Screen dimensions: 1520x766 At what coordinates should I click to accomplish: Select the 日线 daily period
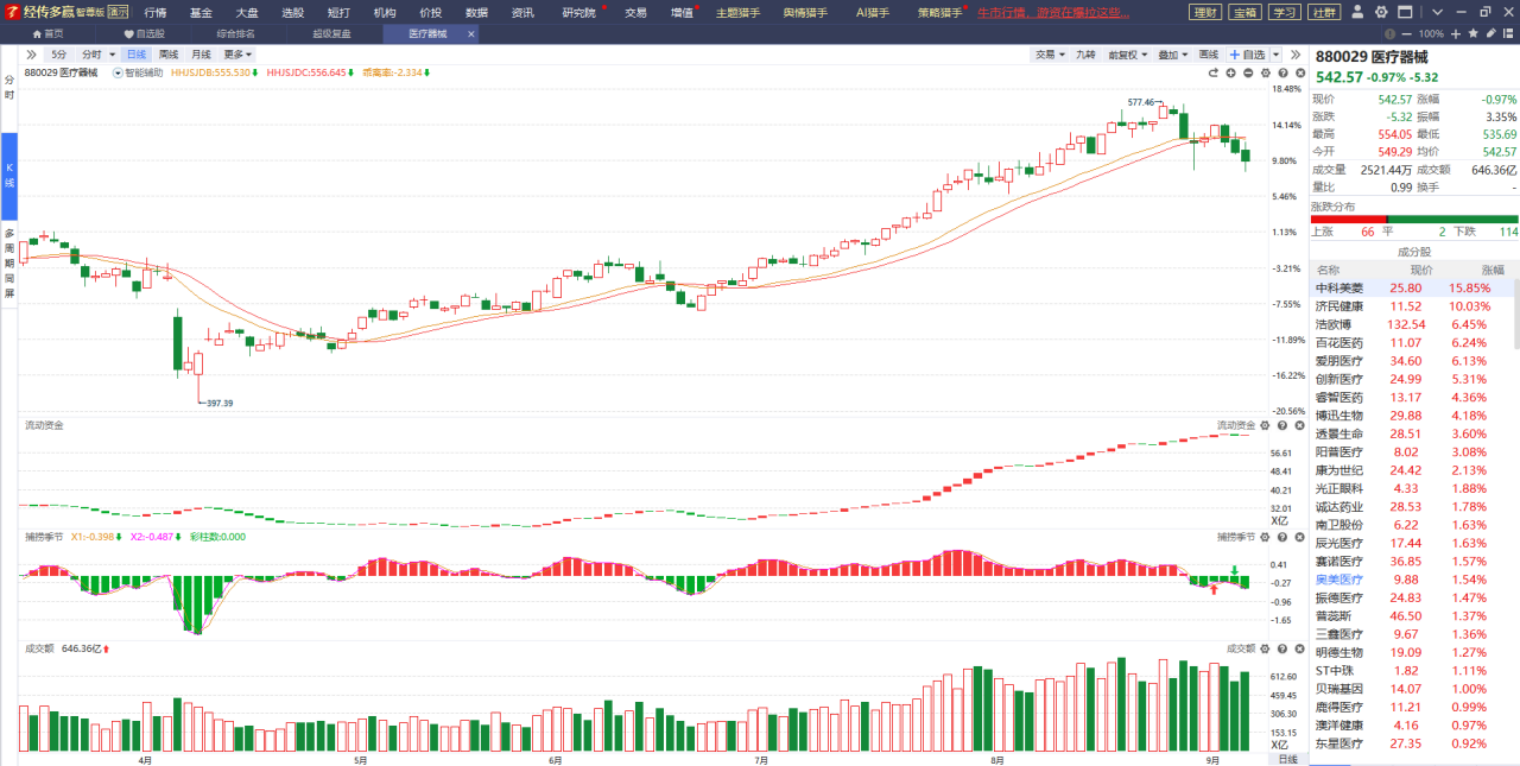(137, 54)
